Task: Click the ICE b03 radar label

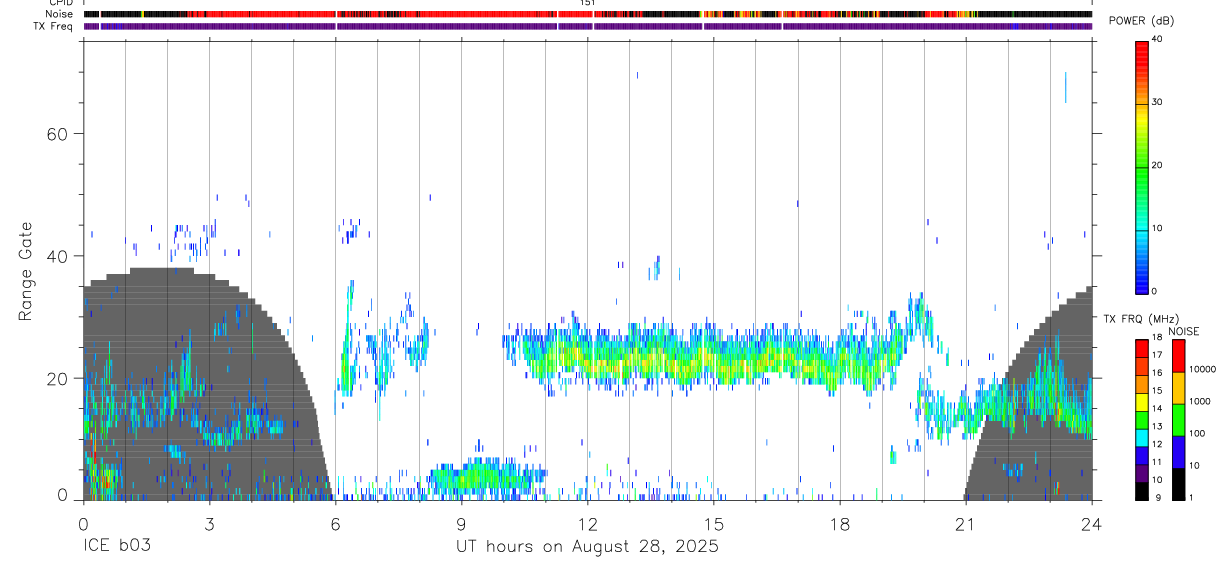Action: pyautogui.click(x=117, y=547)
